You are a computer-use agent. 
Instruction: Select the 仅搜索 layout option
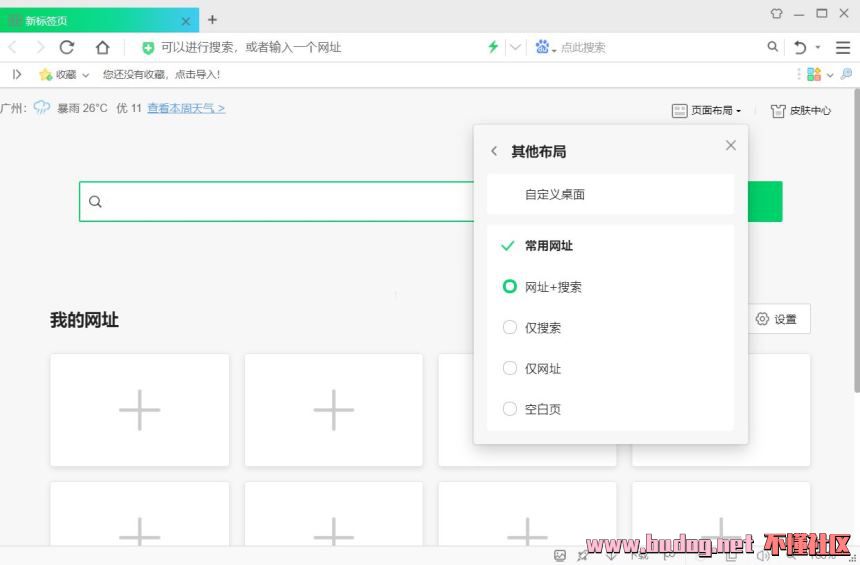[510, 328]
